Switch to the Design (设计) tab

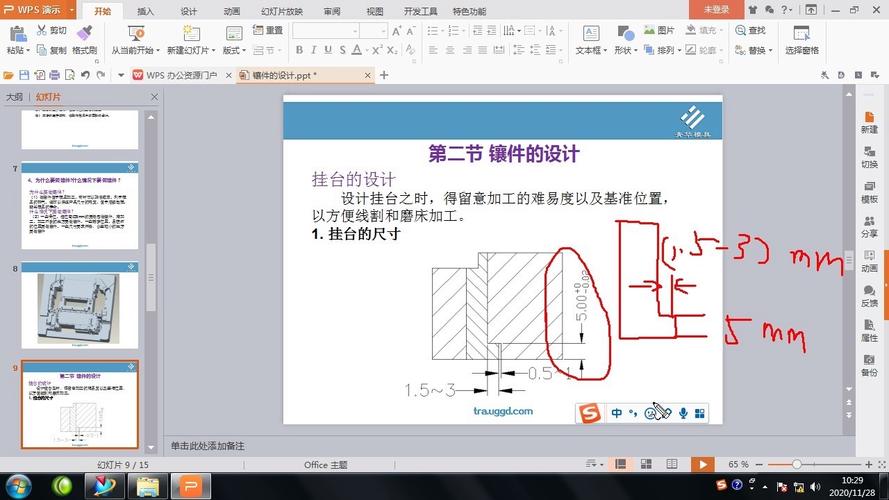click(x=188, y=11)
